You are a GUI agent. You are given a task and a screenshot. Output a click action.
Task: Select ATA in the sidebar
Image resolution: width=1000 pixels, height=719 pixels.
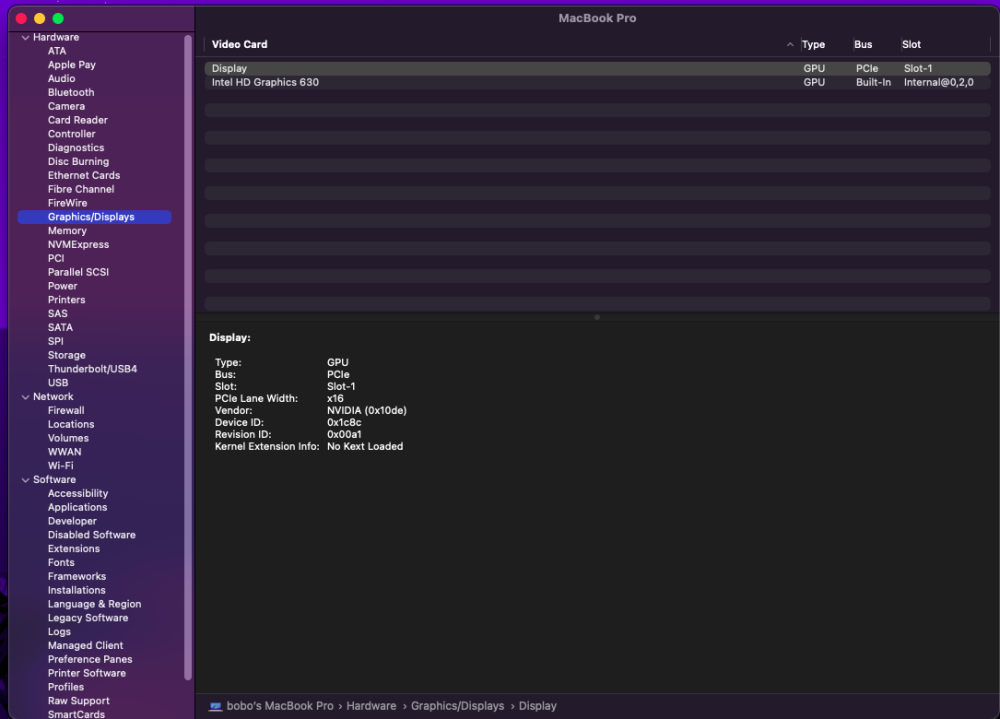tap(57, 51)
